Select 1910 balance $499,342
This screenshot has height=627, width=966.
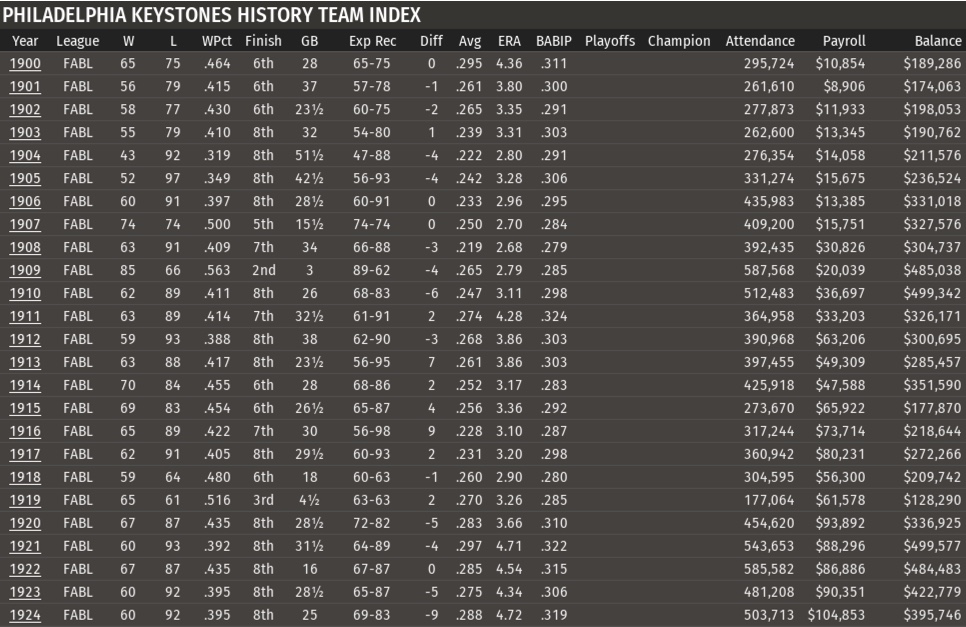tap(932, 293)
